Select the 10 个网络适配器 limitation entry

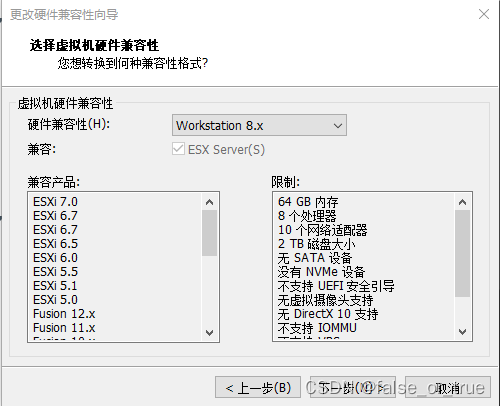click(x=322, y=230)
